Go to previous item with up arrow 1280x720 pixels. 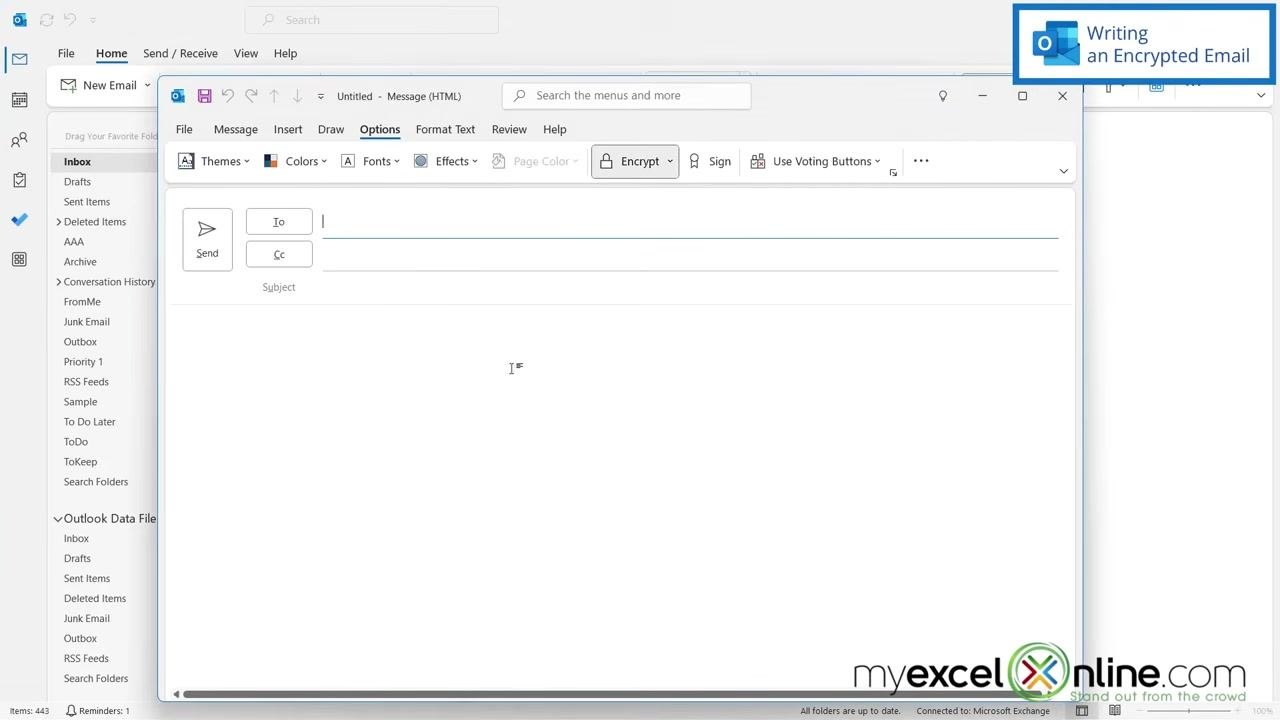coord(274,96)
